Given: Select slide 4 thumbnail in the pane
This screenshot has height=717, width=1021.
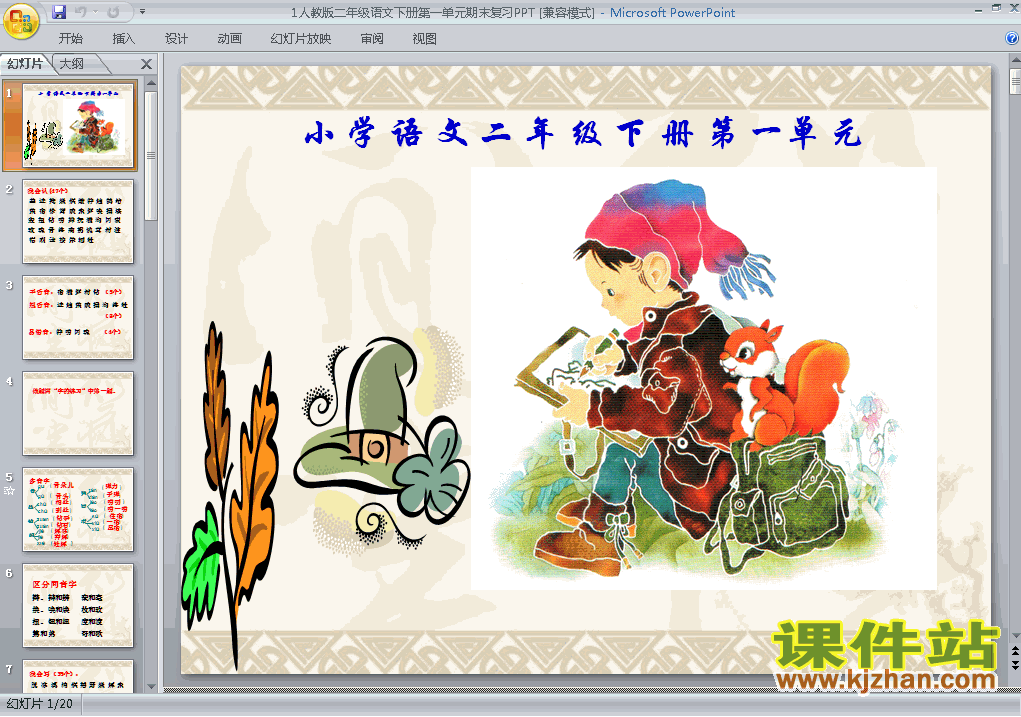Looking at the screenshot, I should [x=78, y=414].
